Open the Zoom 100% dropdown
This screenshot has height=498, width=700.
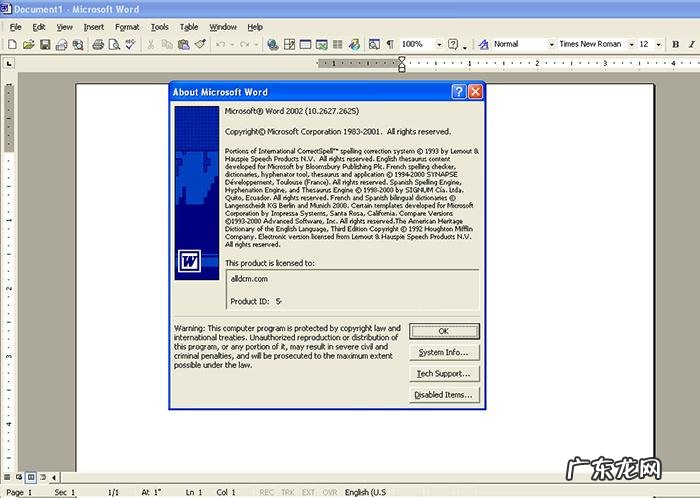[438, 45]
